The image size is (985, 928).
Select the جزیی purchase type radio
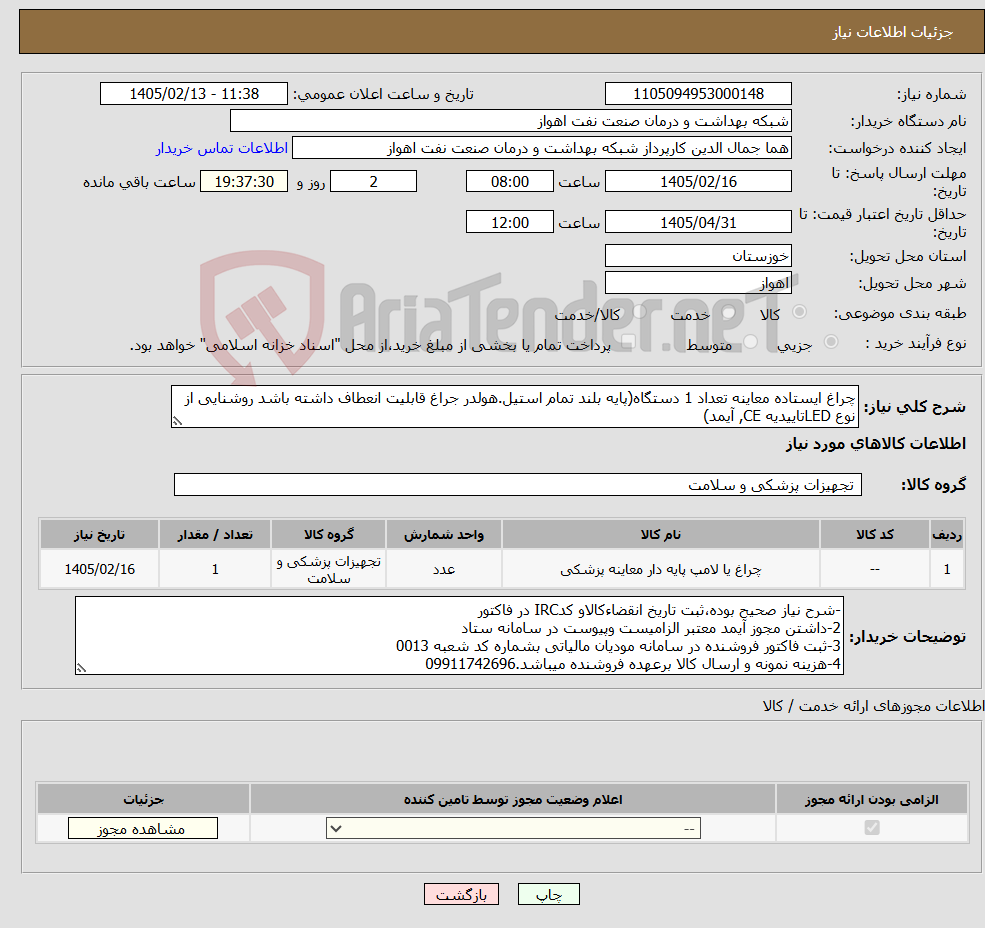830,342
